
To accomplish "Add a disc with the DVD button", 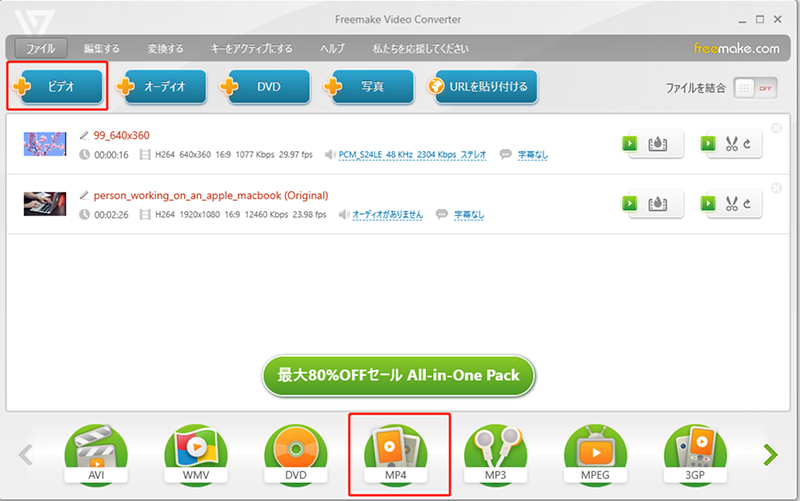I will pyautogui.click(x=265, y=86).
